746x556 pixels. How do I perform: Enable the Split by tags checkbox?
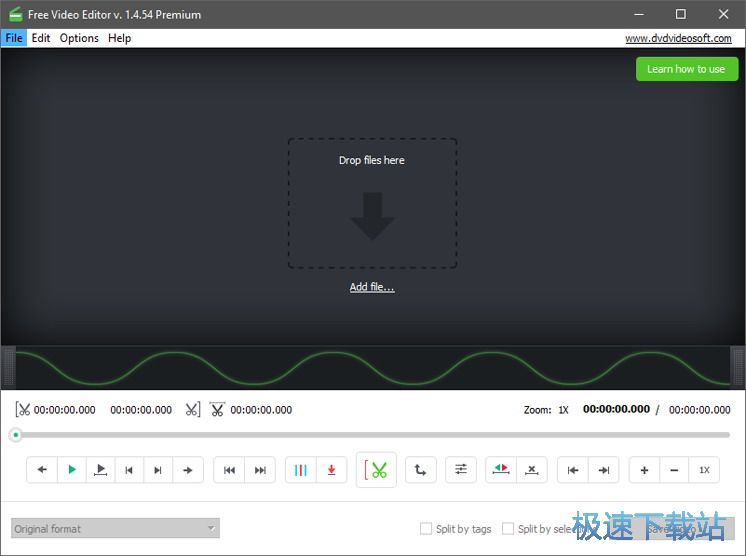426,528
